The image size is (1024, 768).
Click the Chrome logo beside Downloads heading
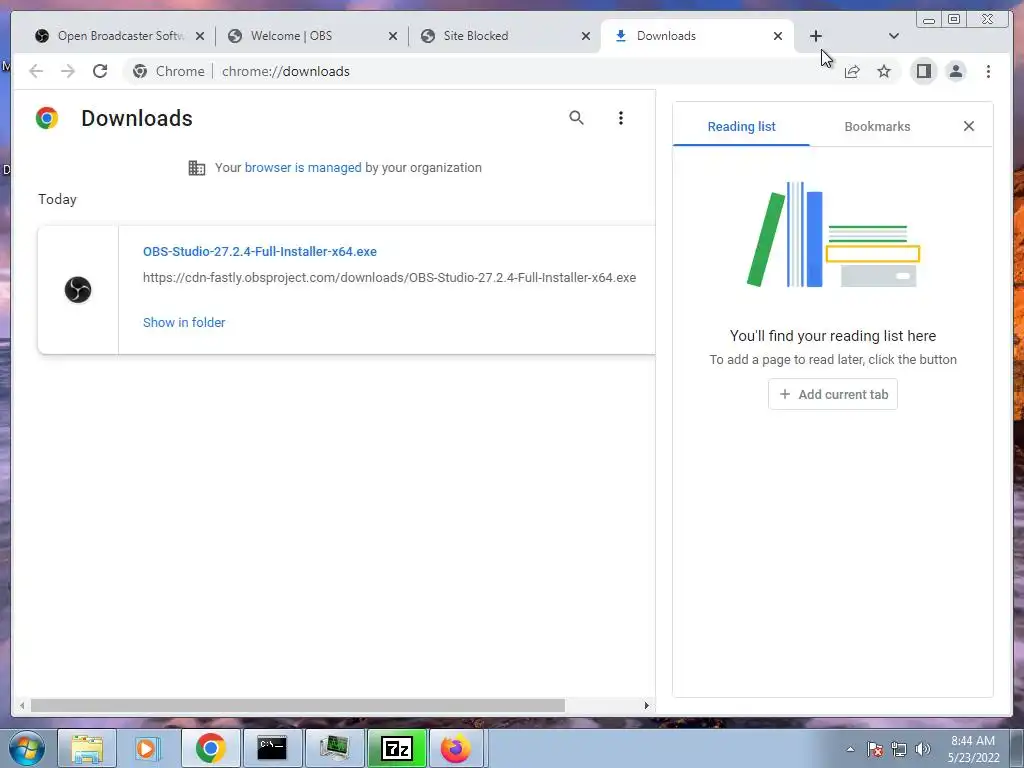(x=47, y=118)
